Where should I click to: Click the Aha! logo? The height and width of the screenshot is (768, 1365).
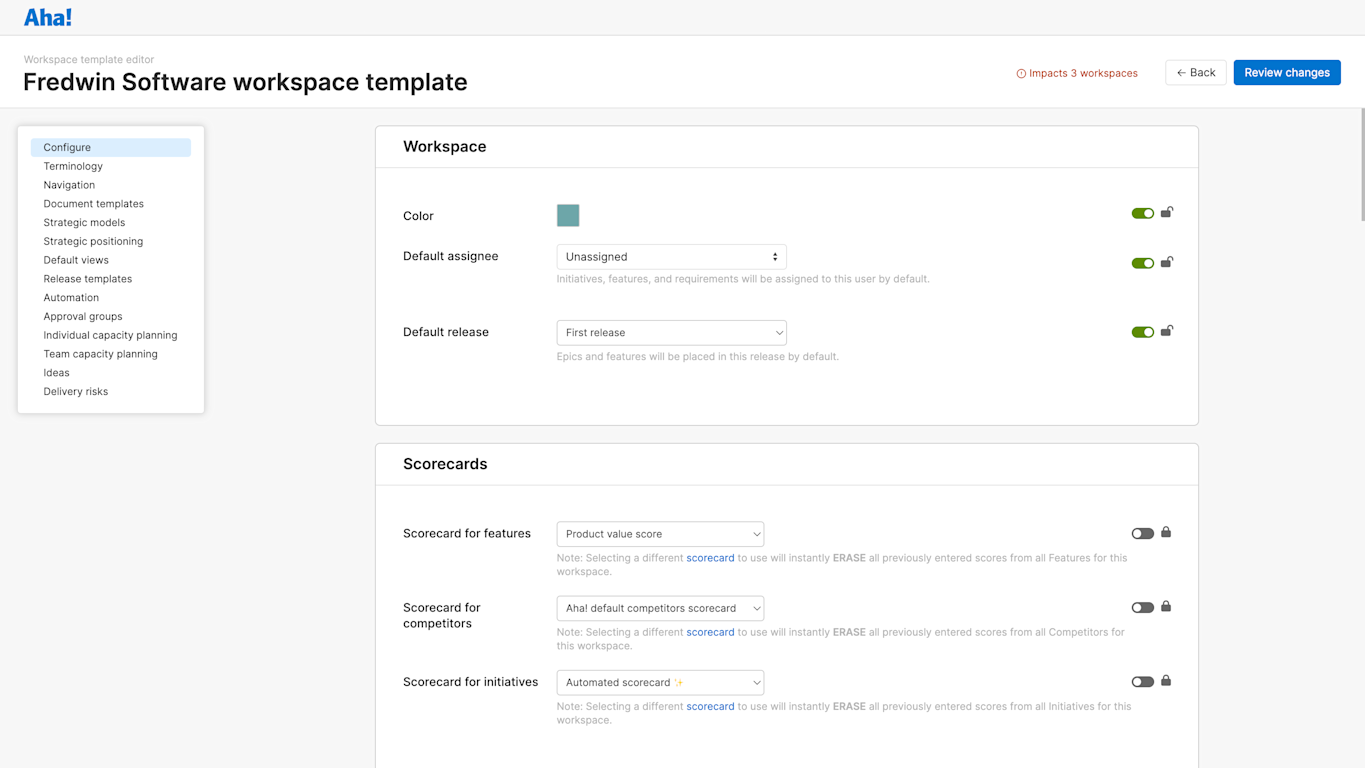pos(47,16)
